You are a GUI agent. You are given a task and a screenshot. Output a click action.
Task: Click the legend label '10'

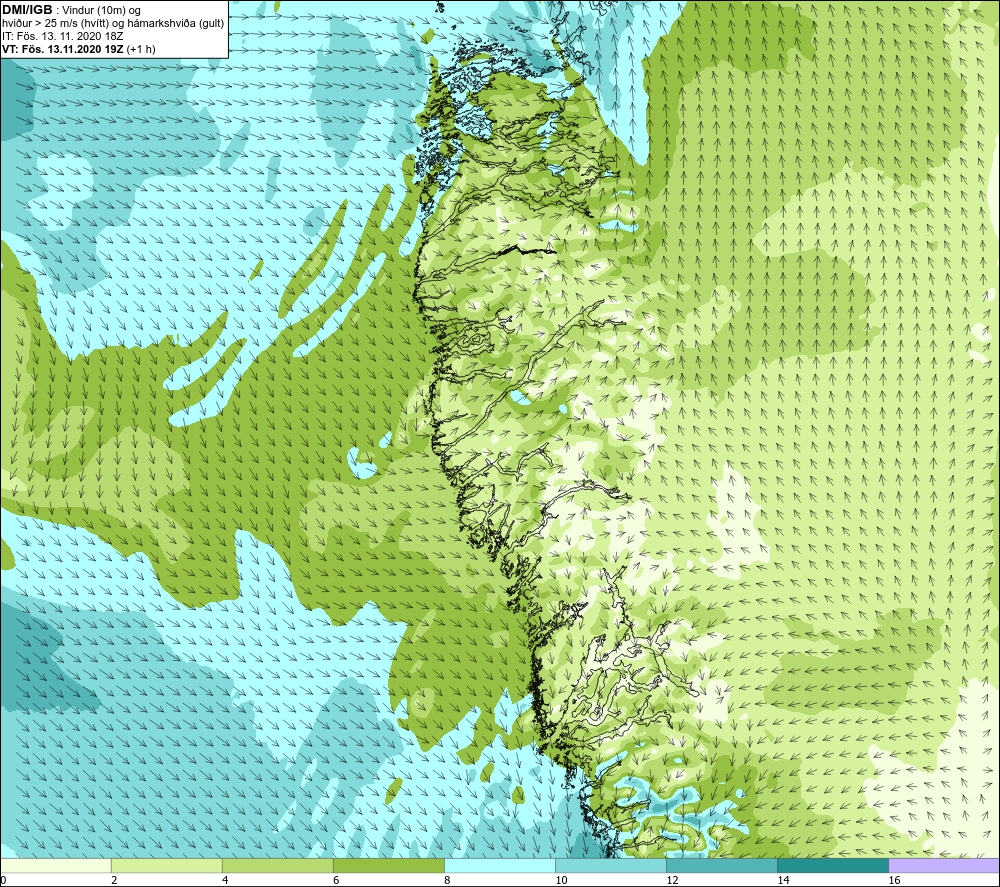pyautogui.click(x=561, y=881)
